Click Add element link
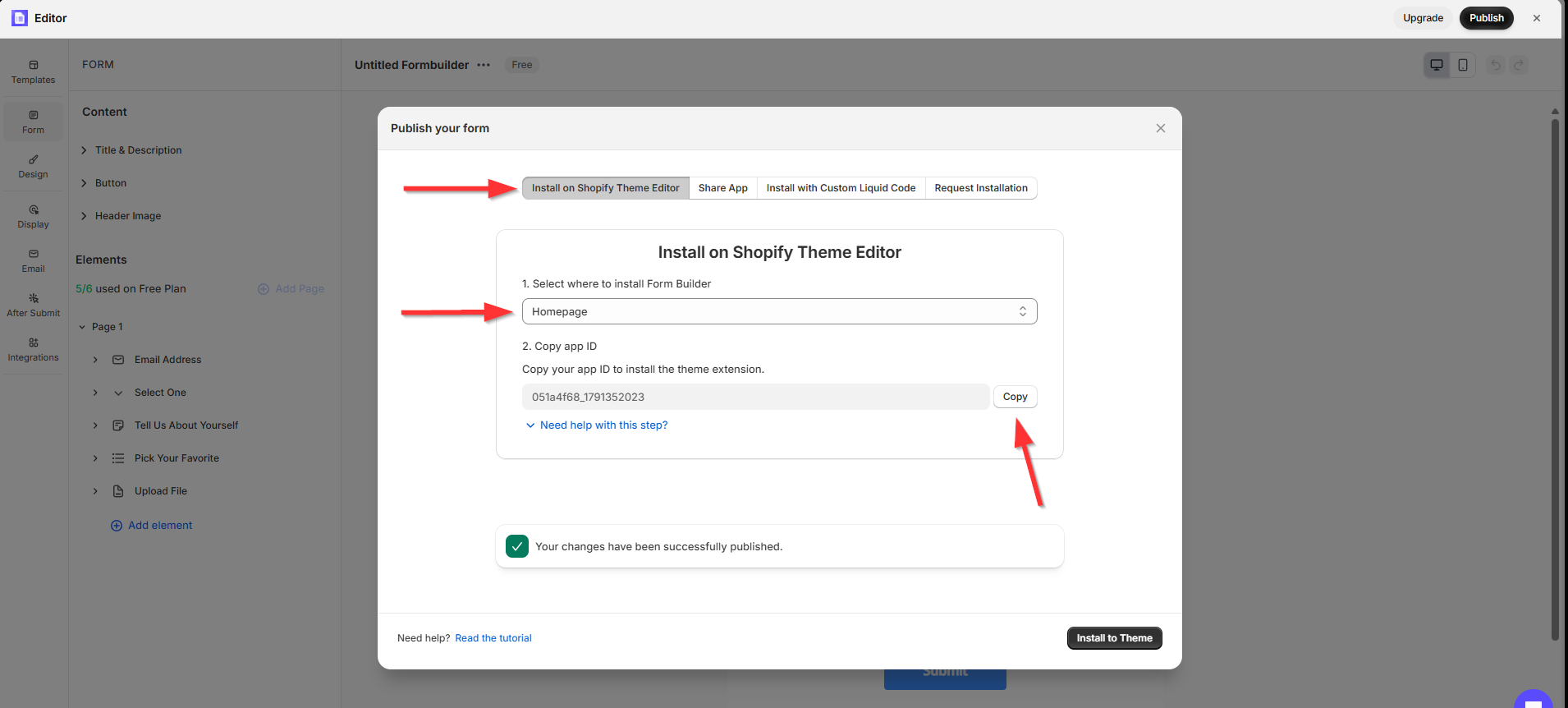 point(152,526)
